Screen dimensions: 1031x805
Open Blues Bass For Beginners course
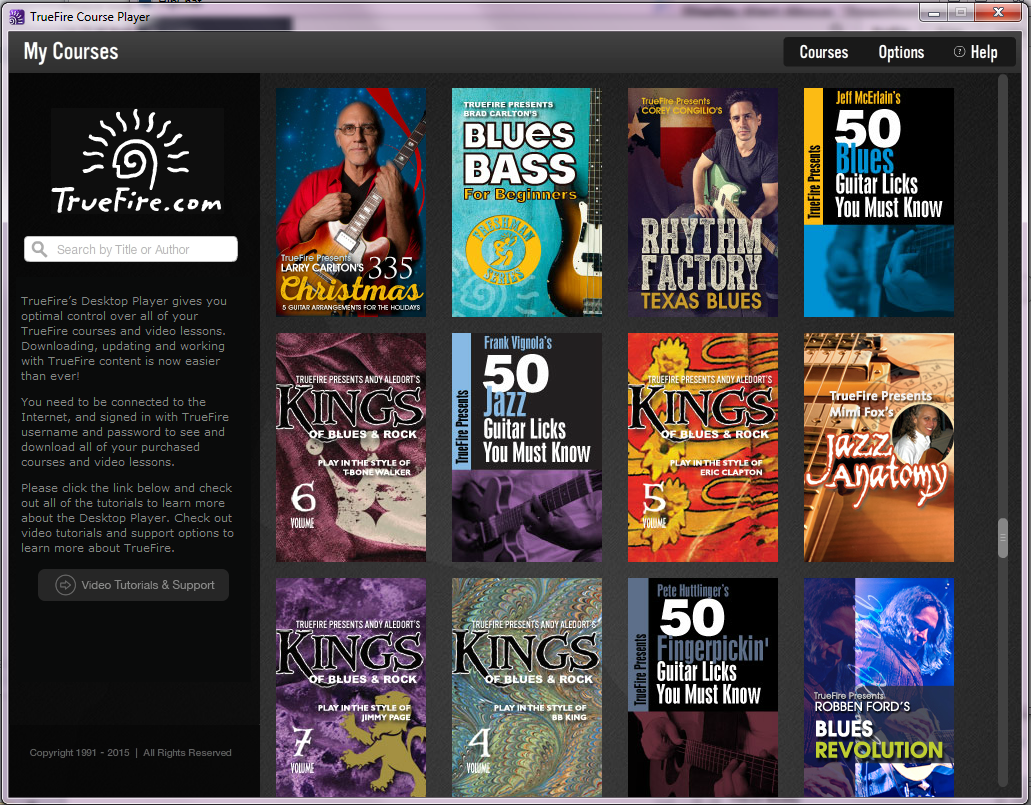tap(527, 203)
